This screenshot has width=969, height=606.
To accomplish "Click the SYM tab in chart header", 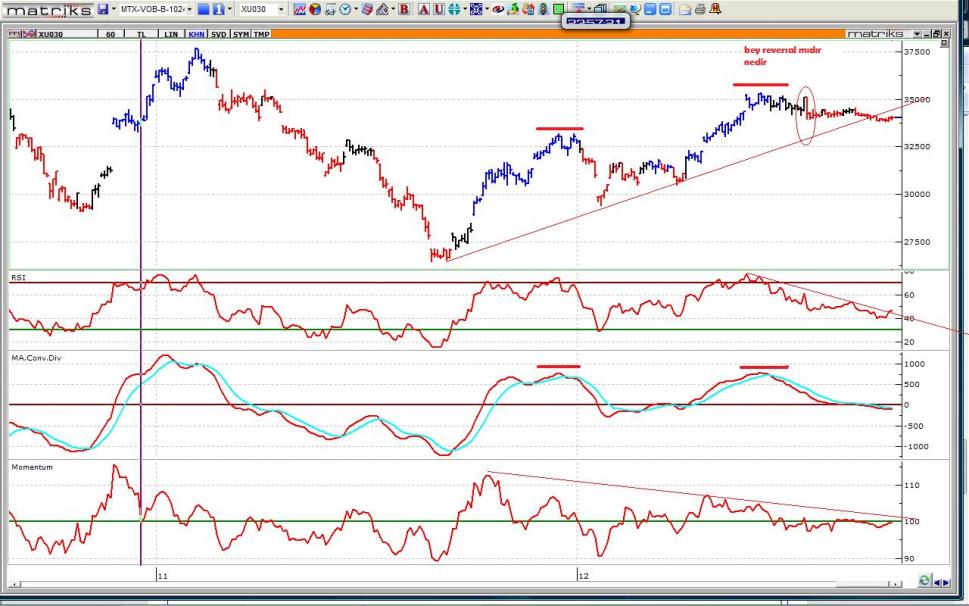I will tap(241, 34).
